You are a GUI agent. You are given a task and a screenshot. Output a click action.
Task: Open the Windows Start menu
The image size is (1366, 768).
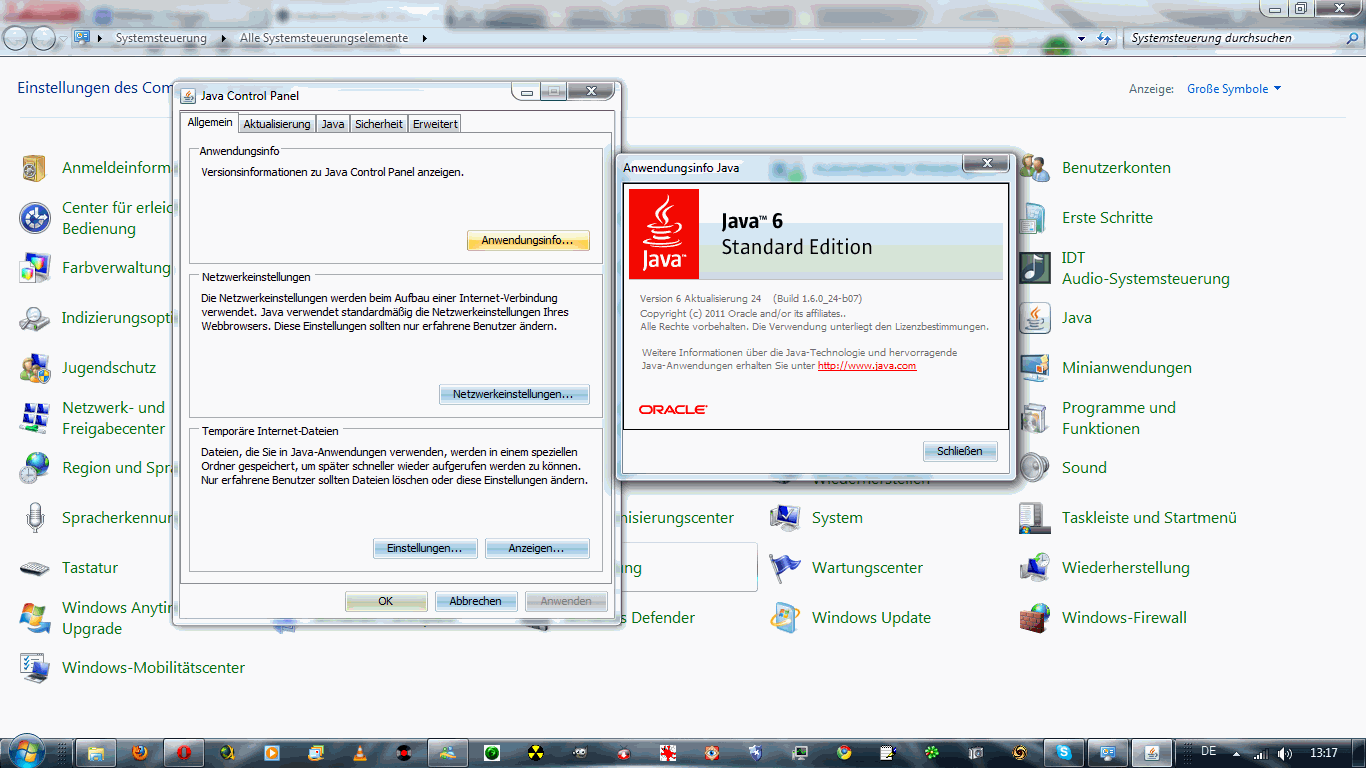click(25, 751)
